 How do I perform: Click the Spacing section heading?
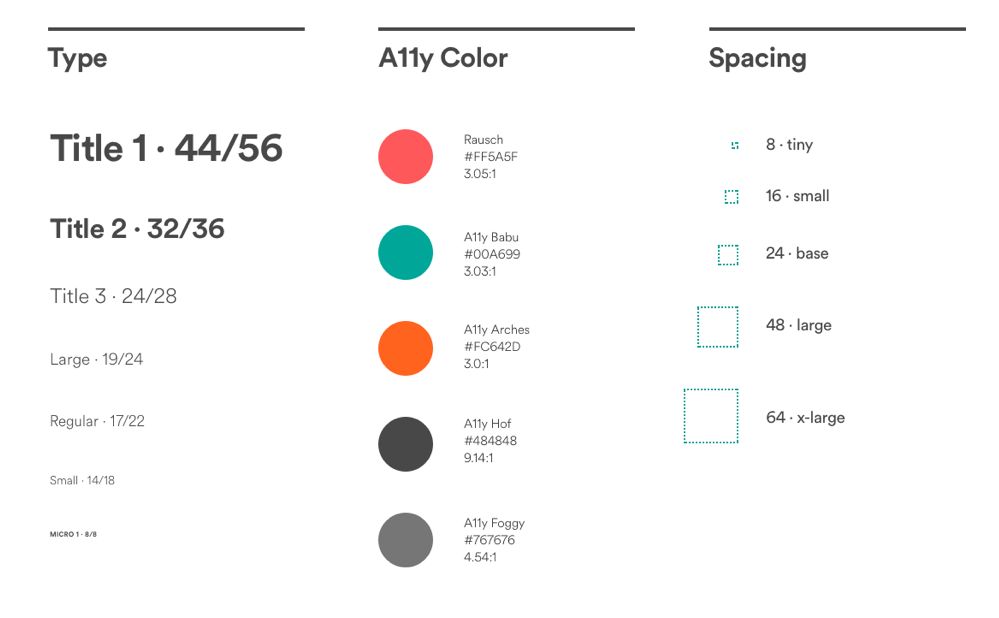click(757, 58)
